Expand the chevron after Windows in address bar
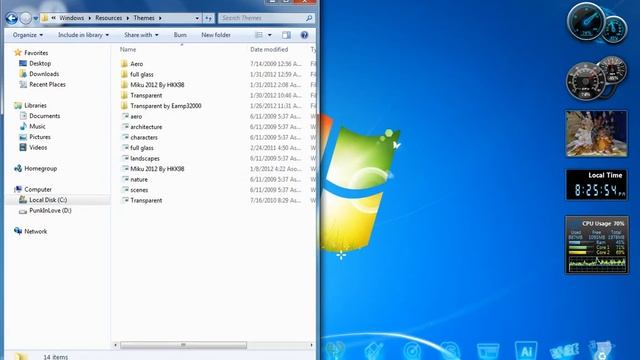The width and height of the screenshot is (640, 360). tap(89, 18)
